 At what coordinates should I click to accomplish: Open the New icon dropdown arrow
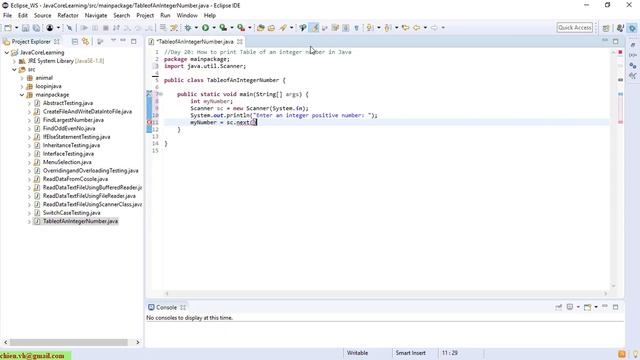16,28
